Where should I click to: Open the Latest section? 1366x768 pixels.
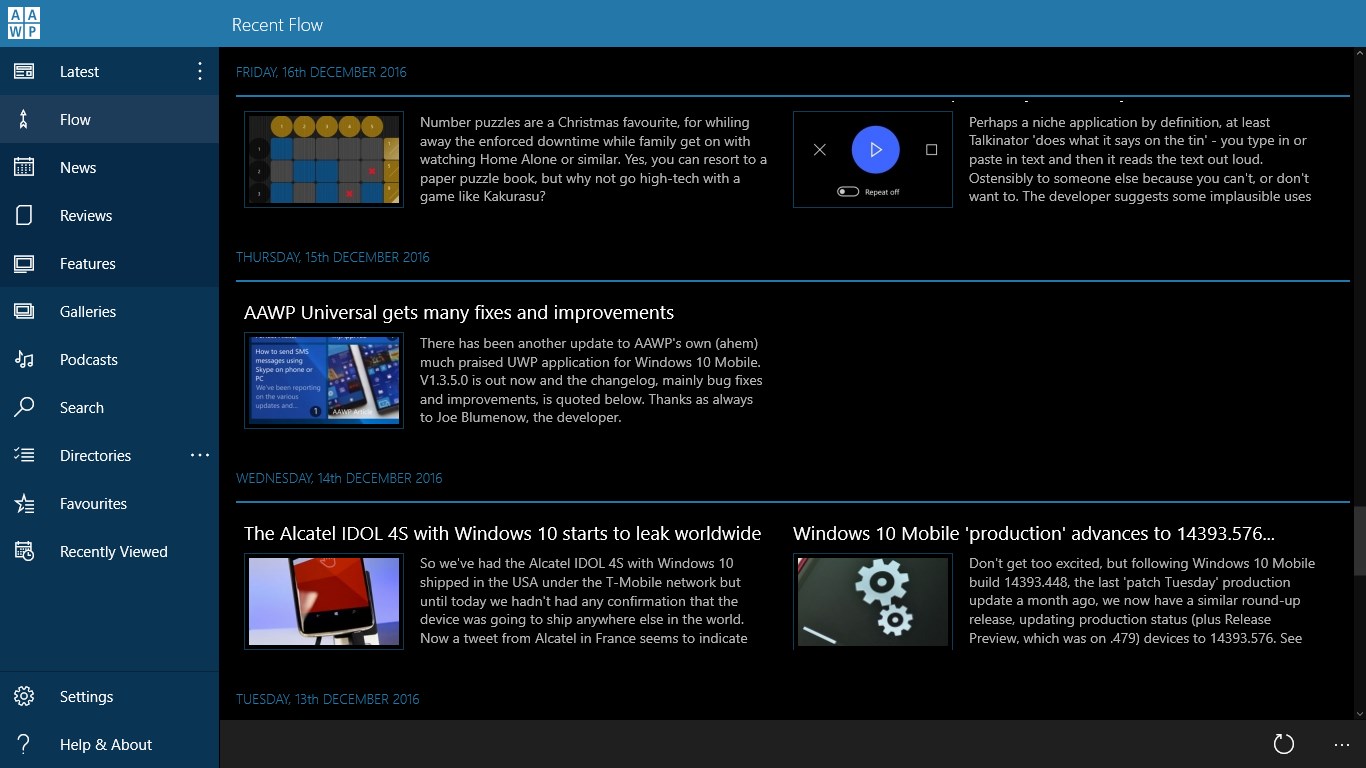tap(79, 71)
